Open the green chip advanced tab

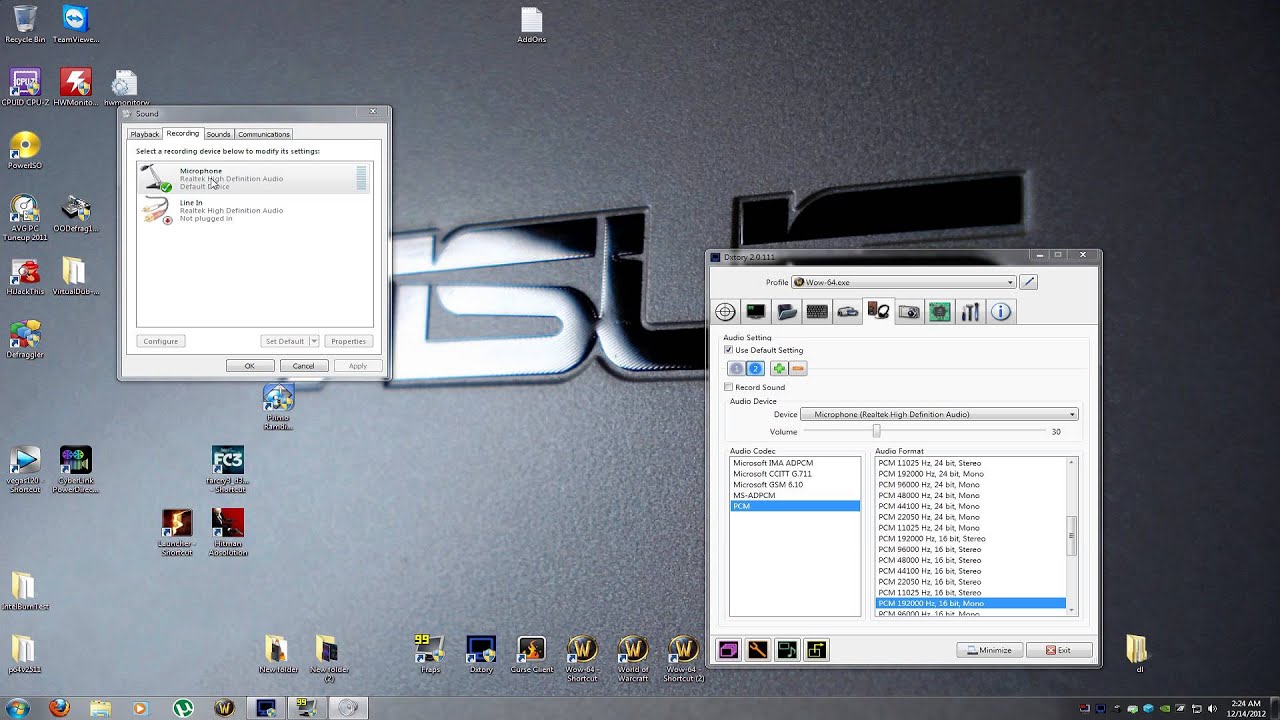click(939, 312)
